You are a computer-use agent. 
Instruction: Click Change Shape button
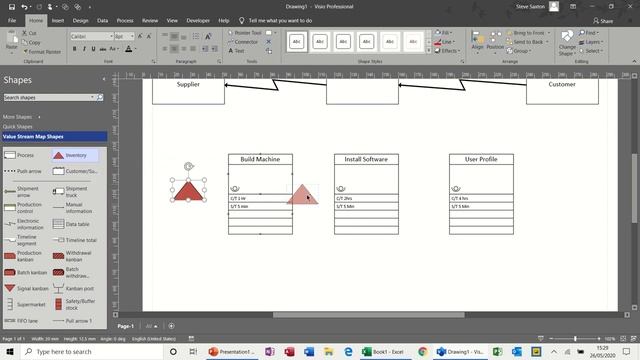[x=567, y=43]
